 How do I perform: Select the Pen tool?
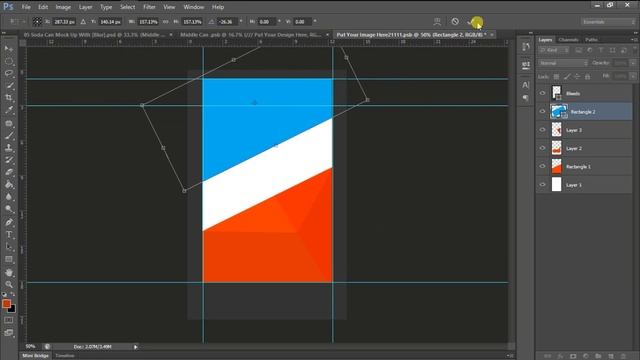9,222
